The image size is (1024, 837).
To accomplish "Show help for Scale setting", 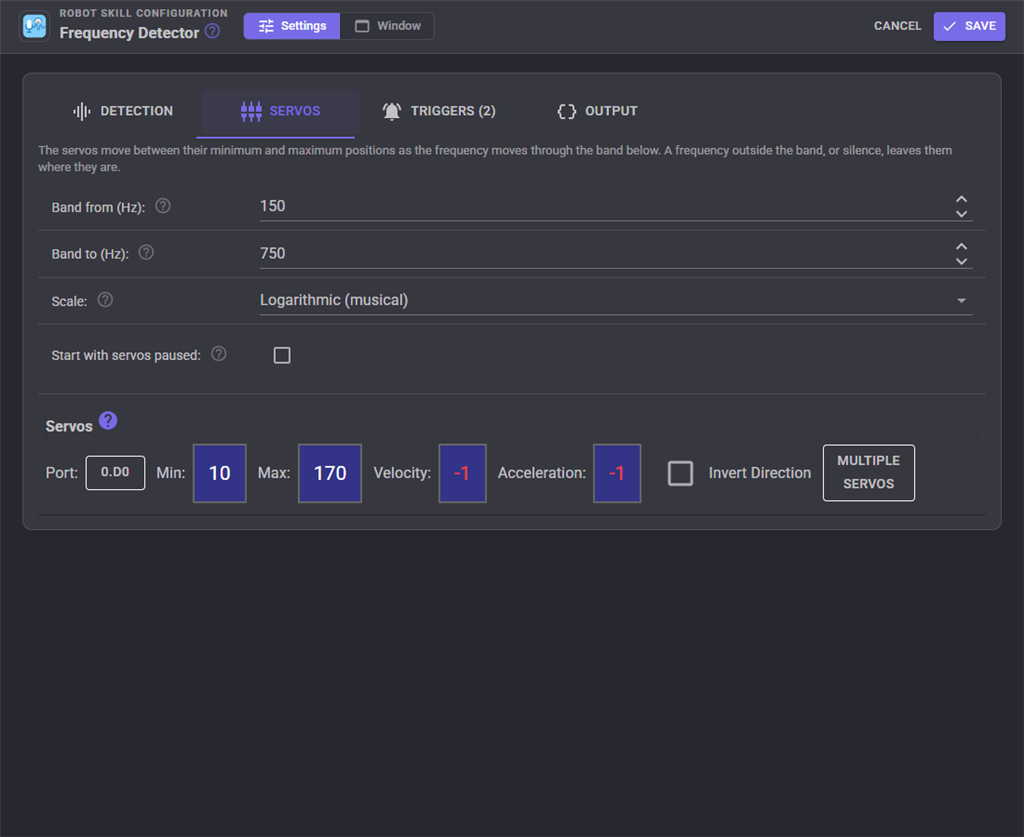I will [105, 300].
